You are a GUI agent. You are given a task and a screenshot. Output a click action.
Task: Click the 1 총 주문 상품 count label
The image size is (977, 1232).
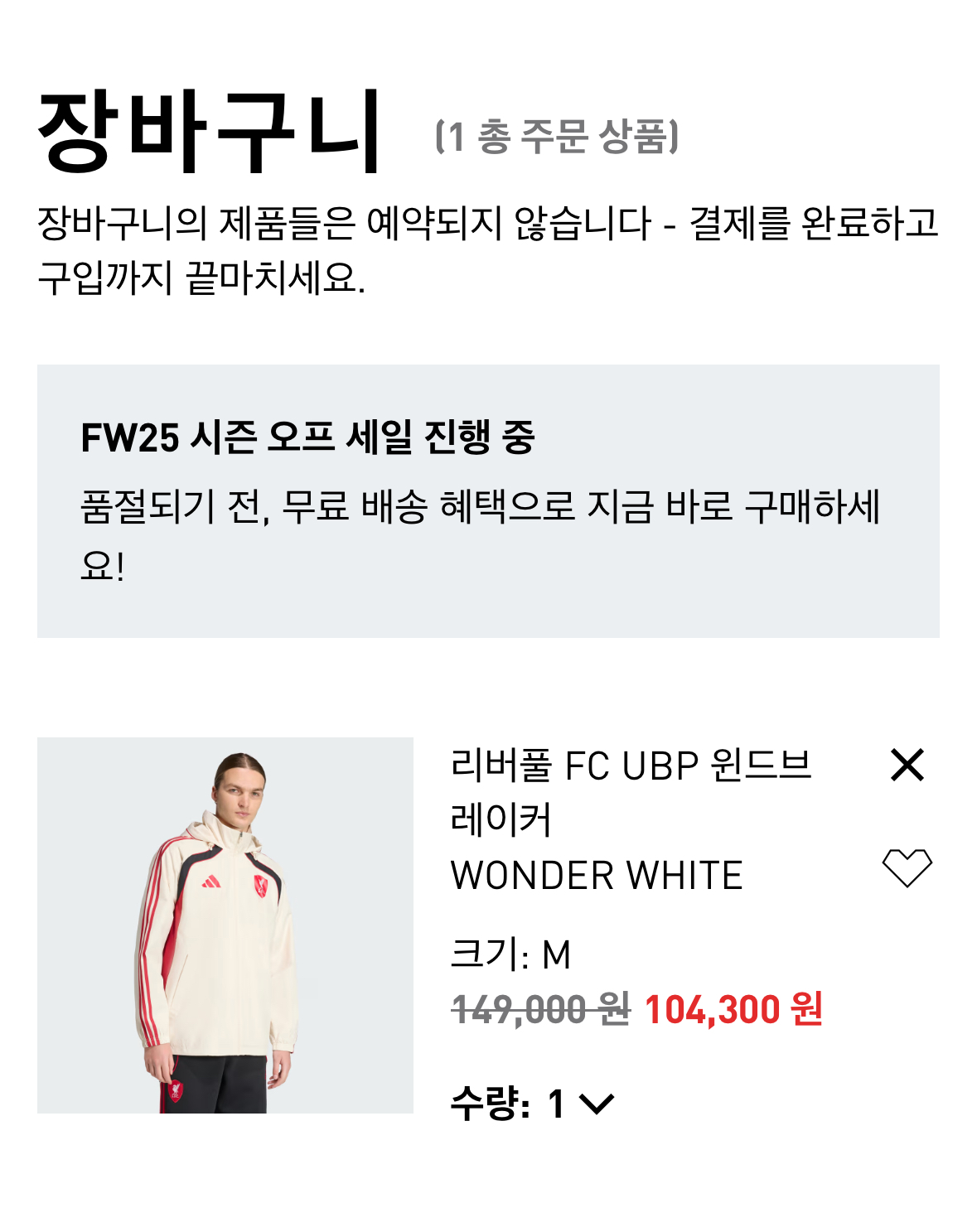tap(556, 136)
